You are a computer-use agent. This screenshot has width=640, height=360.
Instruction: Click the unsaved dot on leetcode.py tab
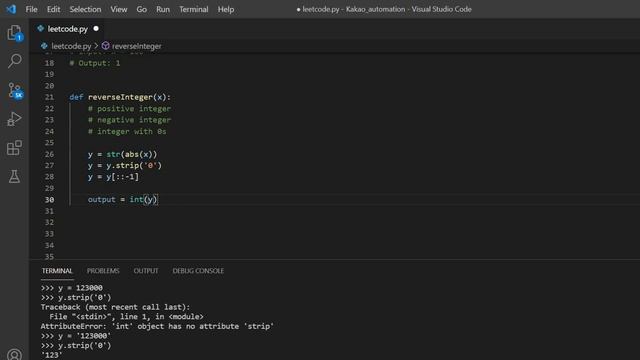96,29
